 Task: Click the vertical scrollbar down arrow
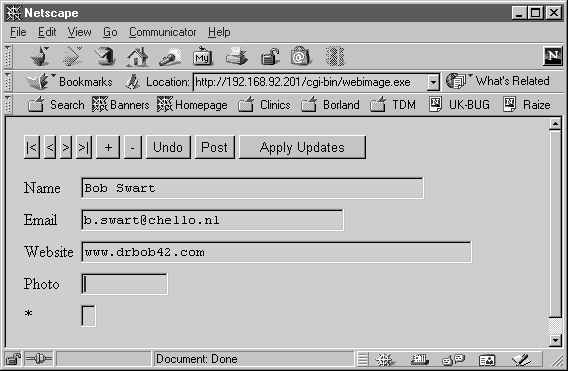point(555,340)
